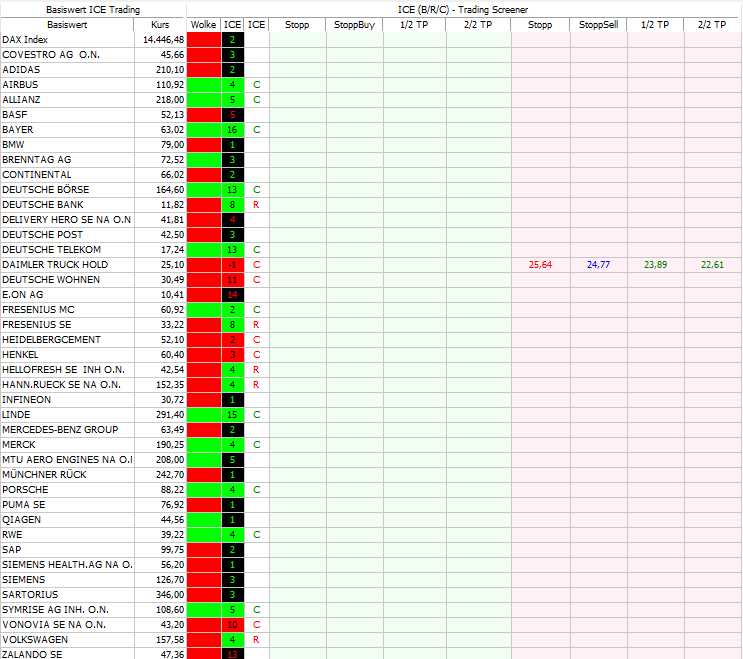
Task: Select the PUMA SE row
Action: [24, 505]
